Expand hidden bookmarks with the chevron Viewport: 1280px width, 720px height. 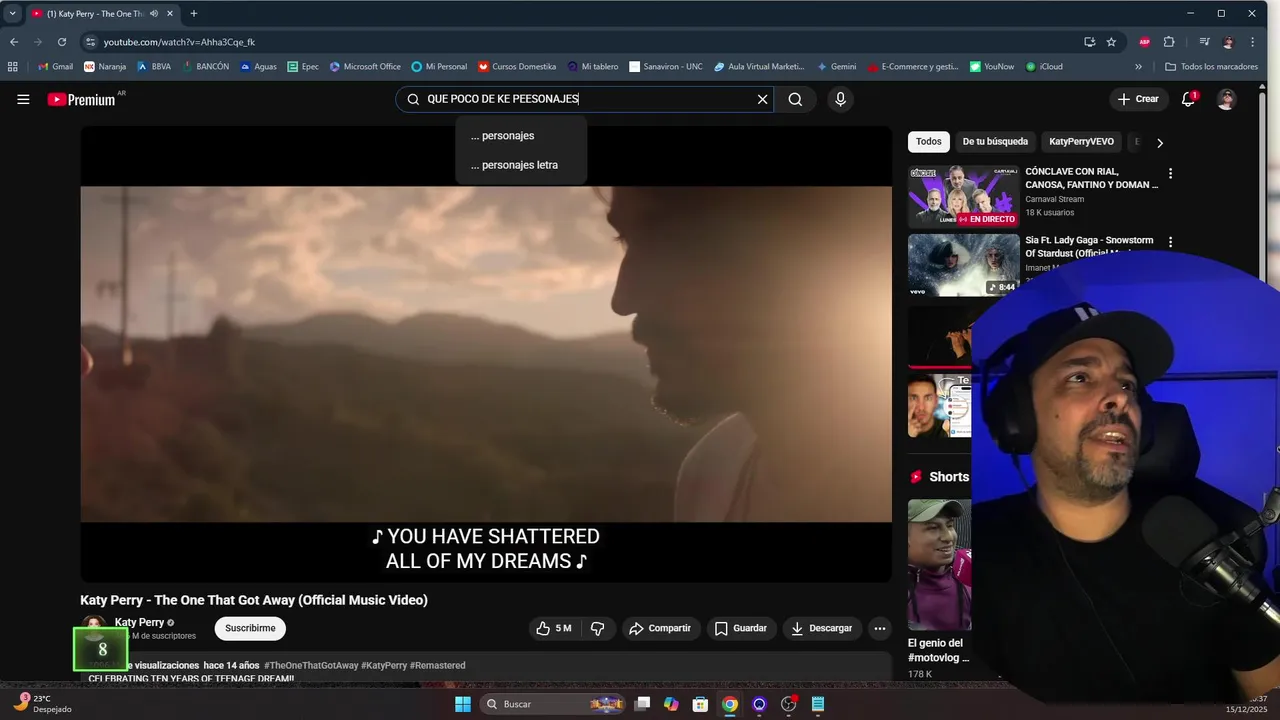pyautogui.click(x=1138, y=67)
